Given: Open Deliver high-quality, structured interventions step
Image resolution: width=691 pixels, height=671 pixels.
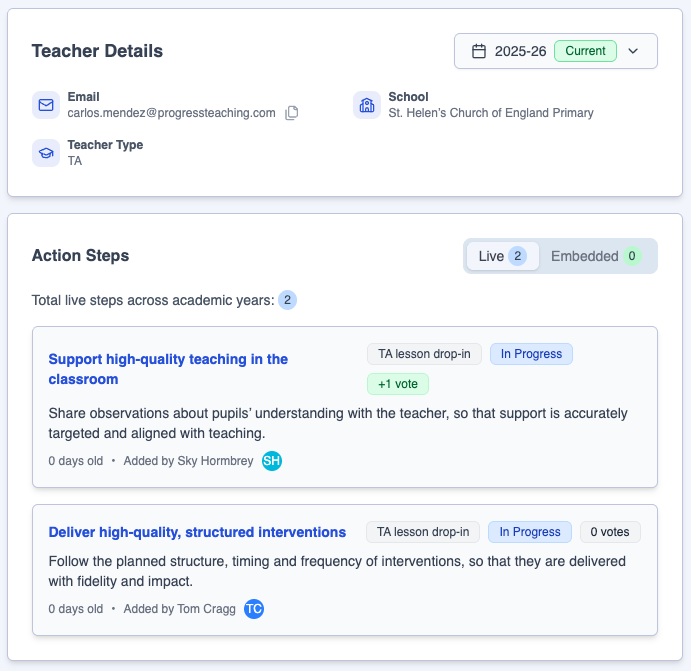Looking at the screenshot, I should point(197,532).
